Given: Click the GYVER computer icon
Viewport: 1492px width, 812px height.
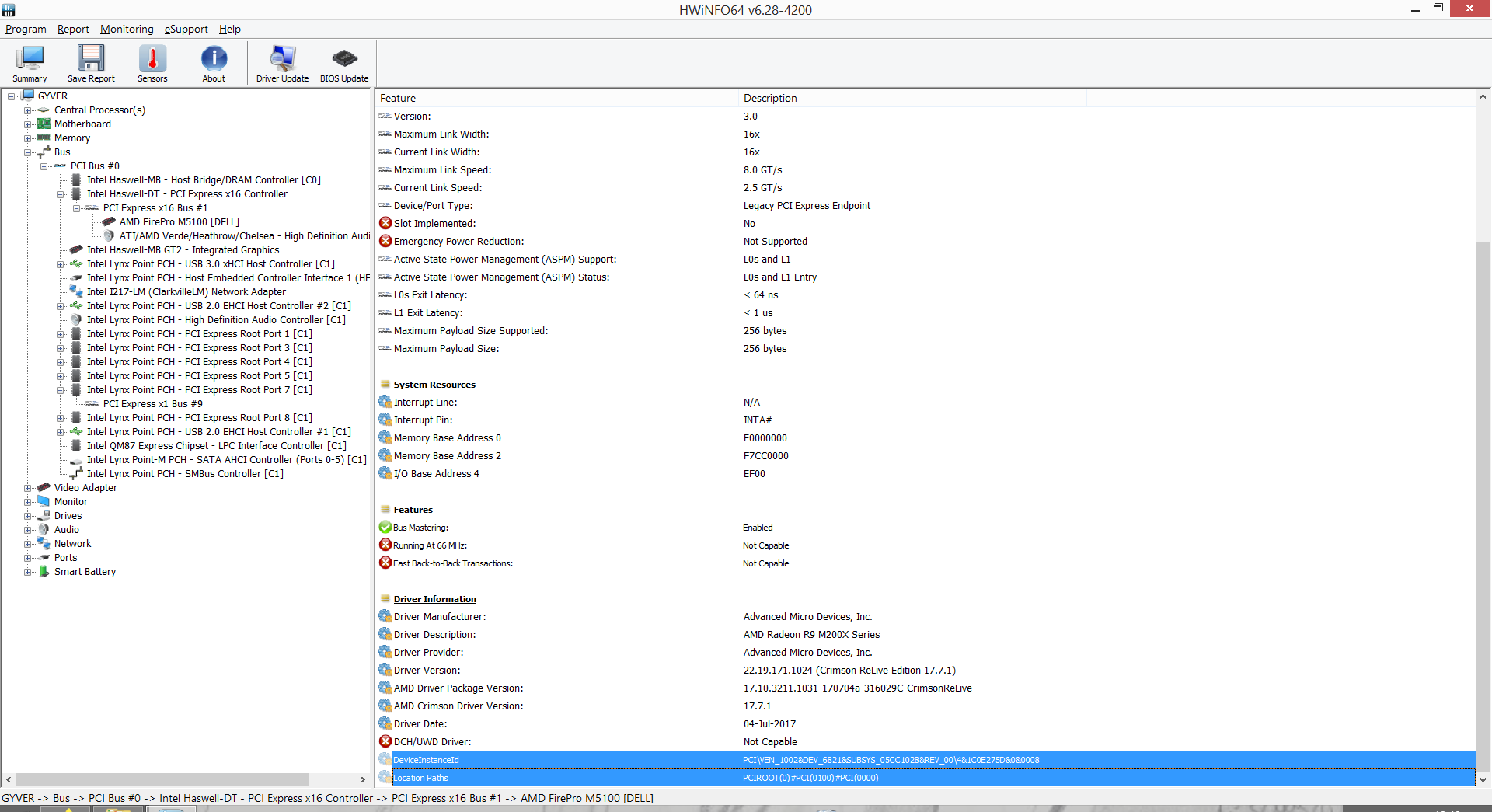Looking at the screenshot, I should pos(29,96).
